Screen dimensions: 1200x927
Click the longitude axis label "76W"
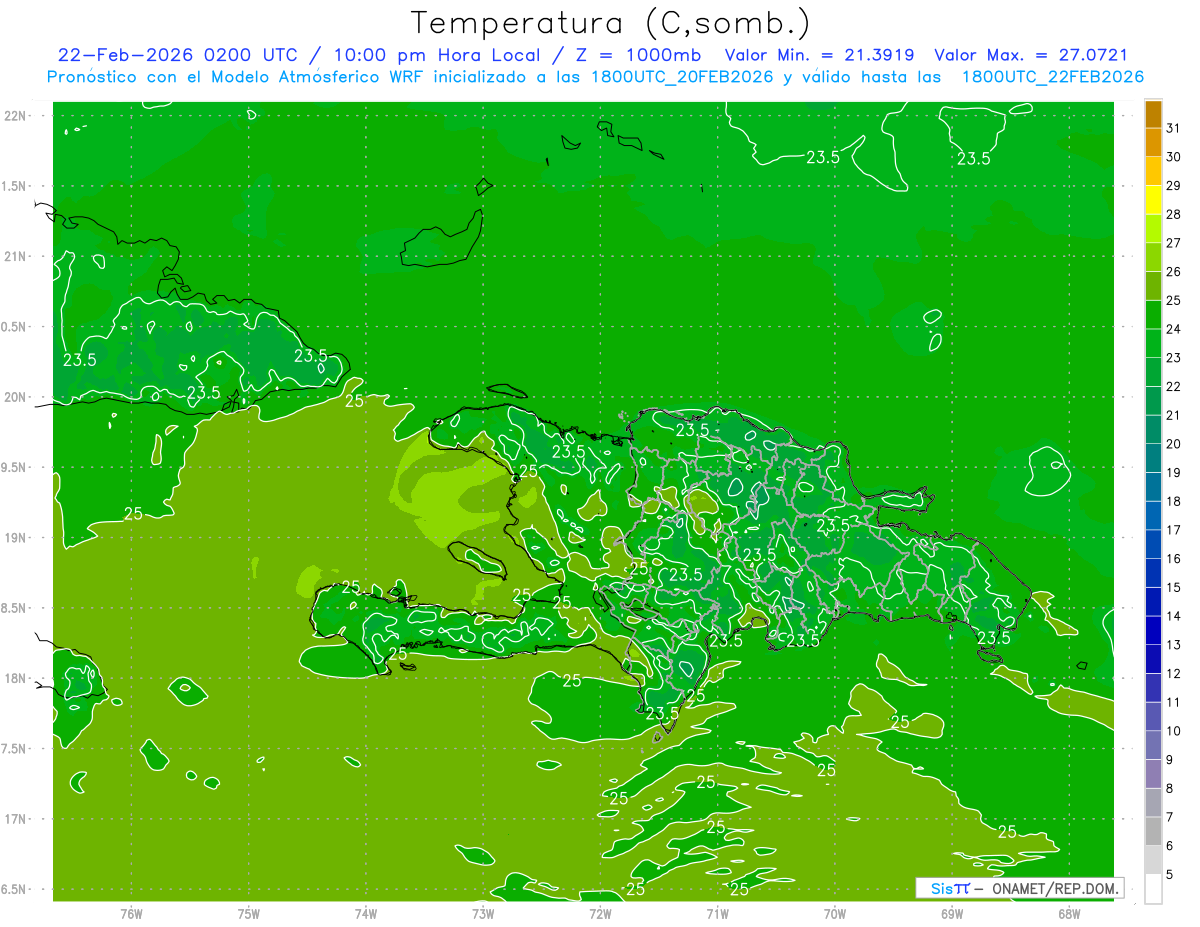131,913
